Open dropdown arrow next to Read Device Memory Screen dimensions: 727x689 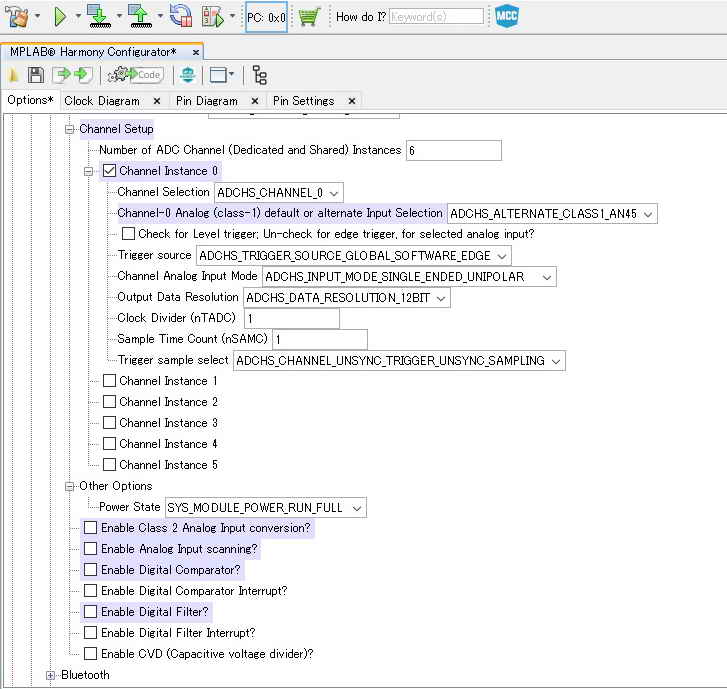click(160, 17)
